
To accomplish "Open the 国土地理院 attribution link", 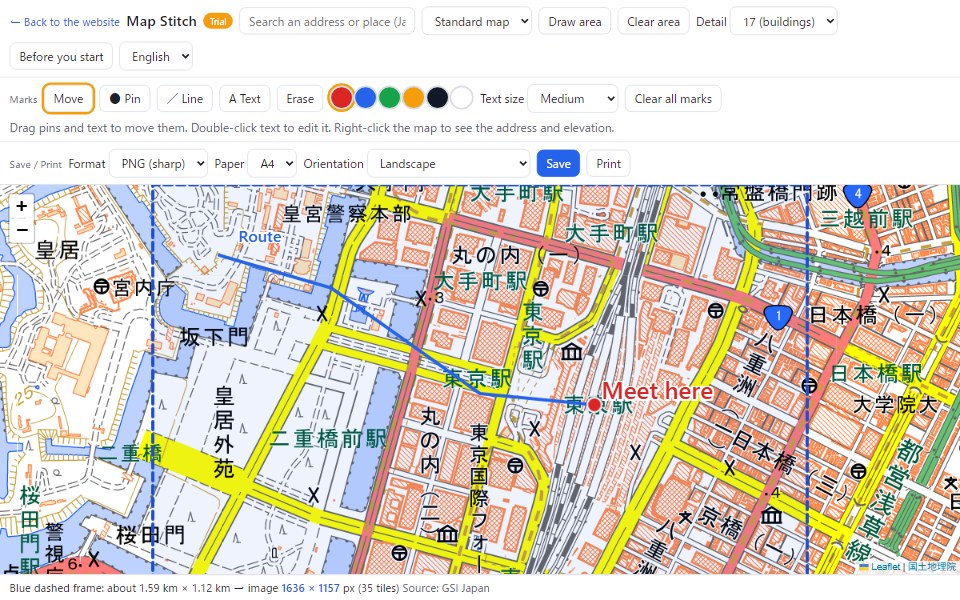I will (x=931, y=567).
